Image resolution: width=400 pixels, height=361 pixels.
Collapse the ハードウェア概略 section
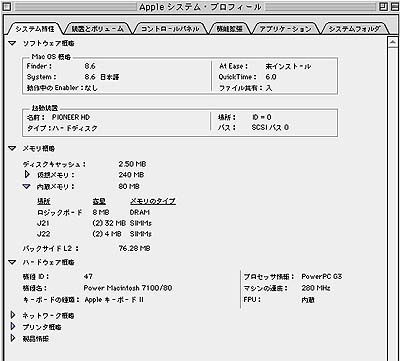click(x=13, y=262)
